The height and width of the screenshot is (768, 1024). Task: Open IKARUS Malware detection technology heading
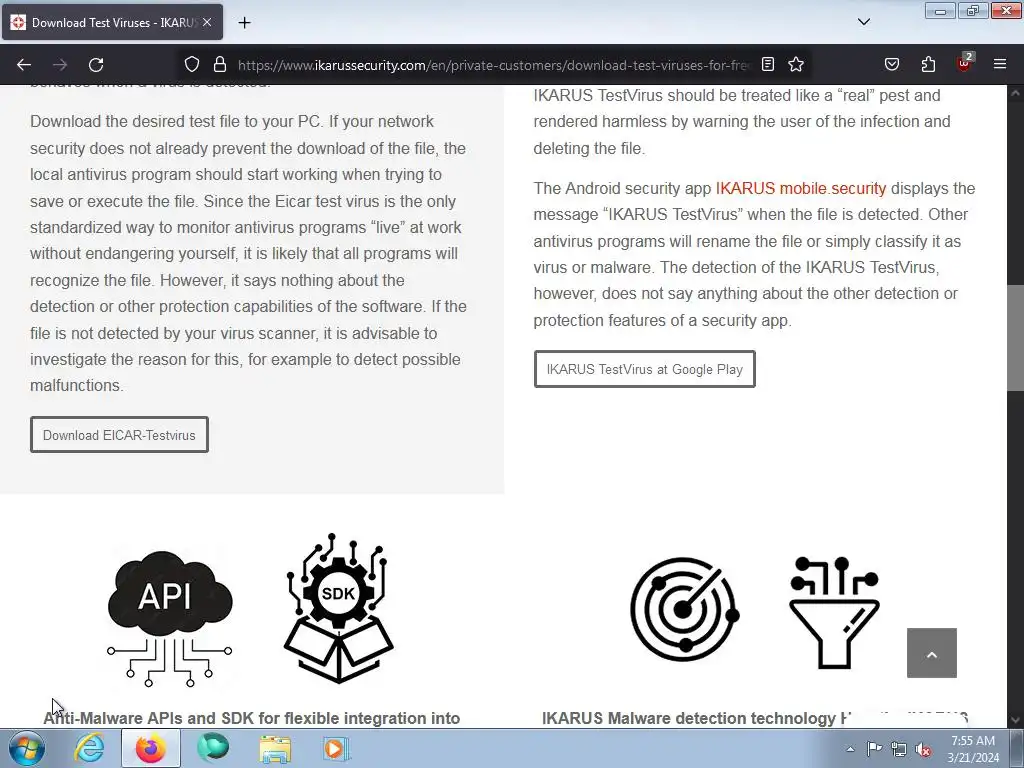click(754, 718)
